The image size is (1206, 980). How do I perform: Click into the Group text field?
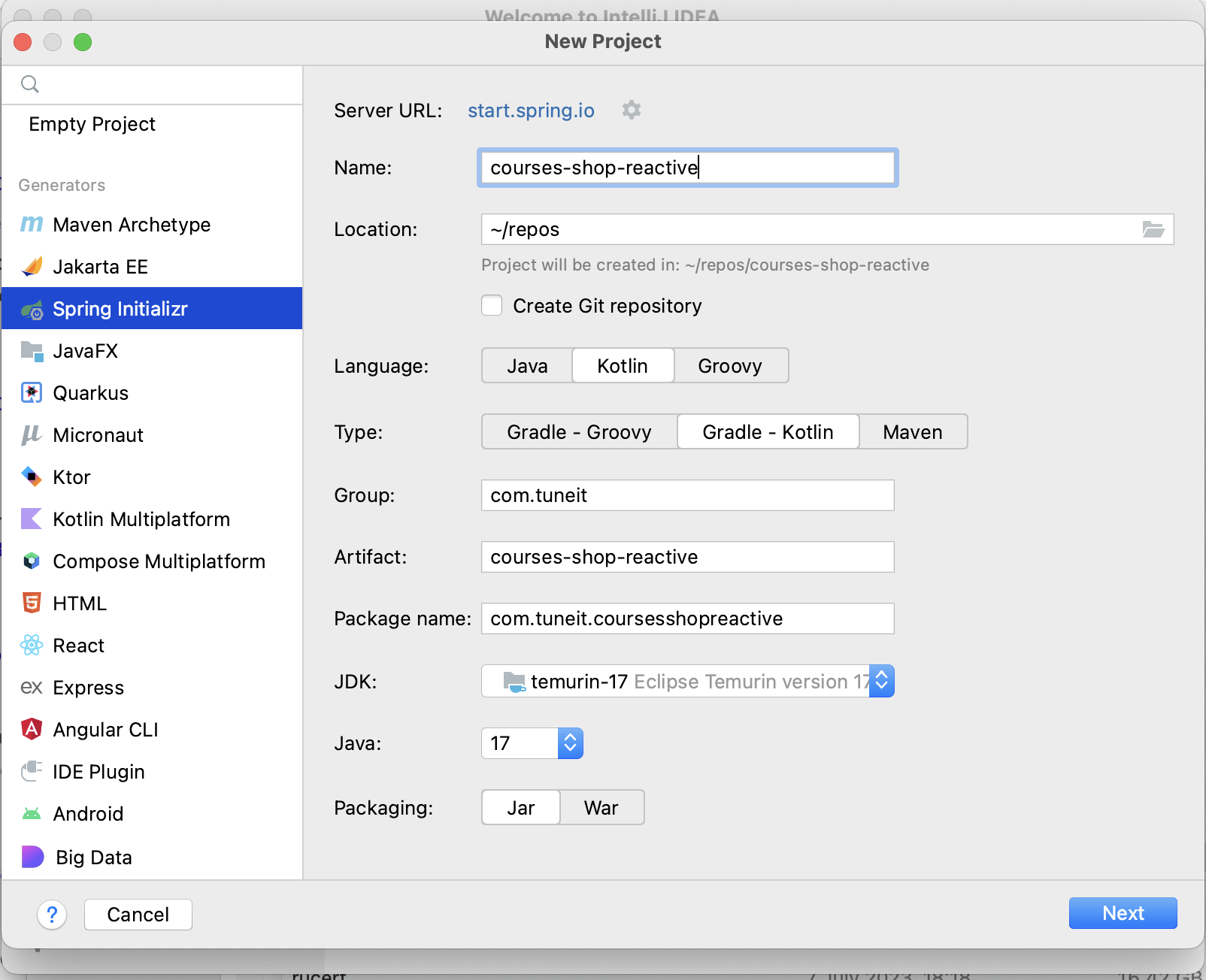point(687,495)
